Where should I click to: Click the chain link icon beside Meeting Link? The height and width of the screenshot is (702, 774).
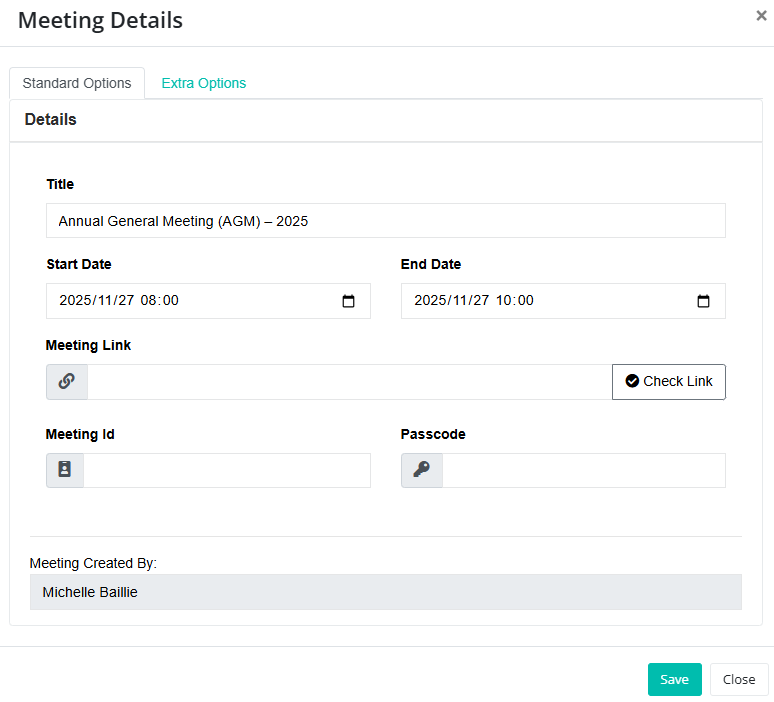(x=67, y=382)
